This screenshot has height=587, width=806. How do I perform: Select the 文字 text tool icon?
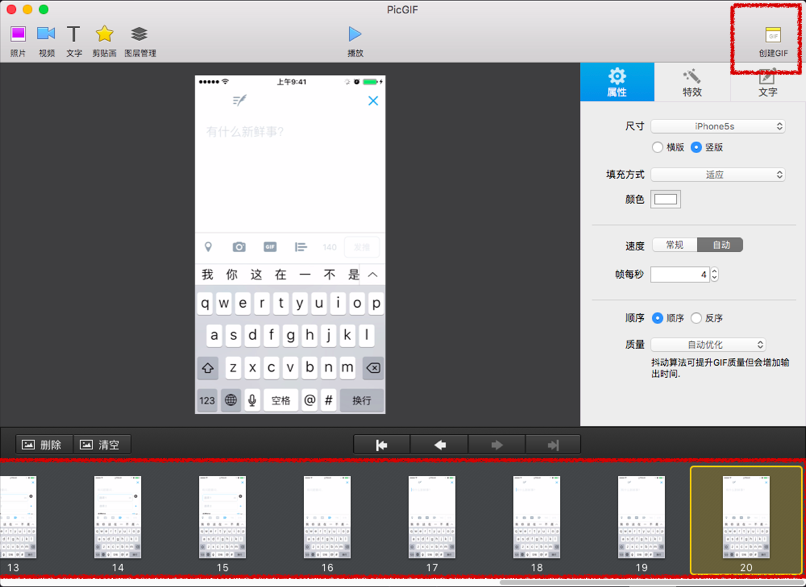pos(74,35)
